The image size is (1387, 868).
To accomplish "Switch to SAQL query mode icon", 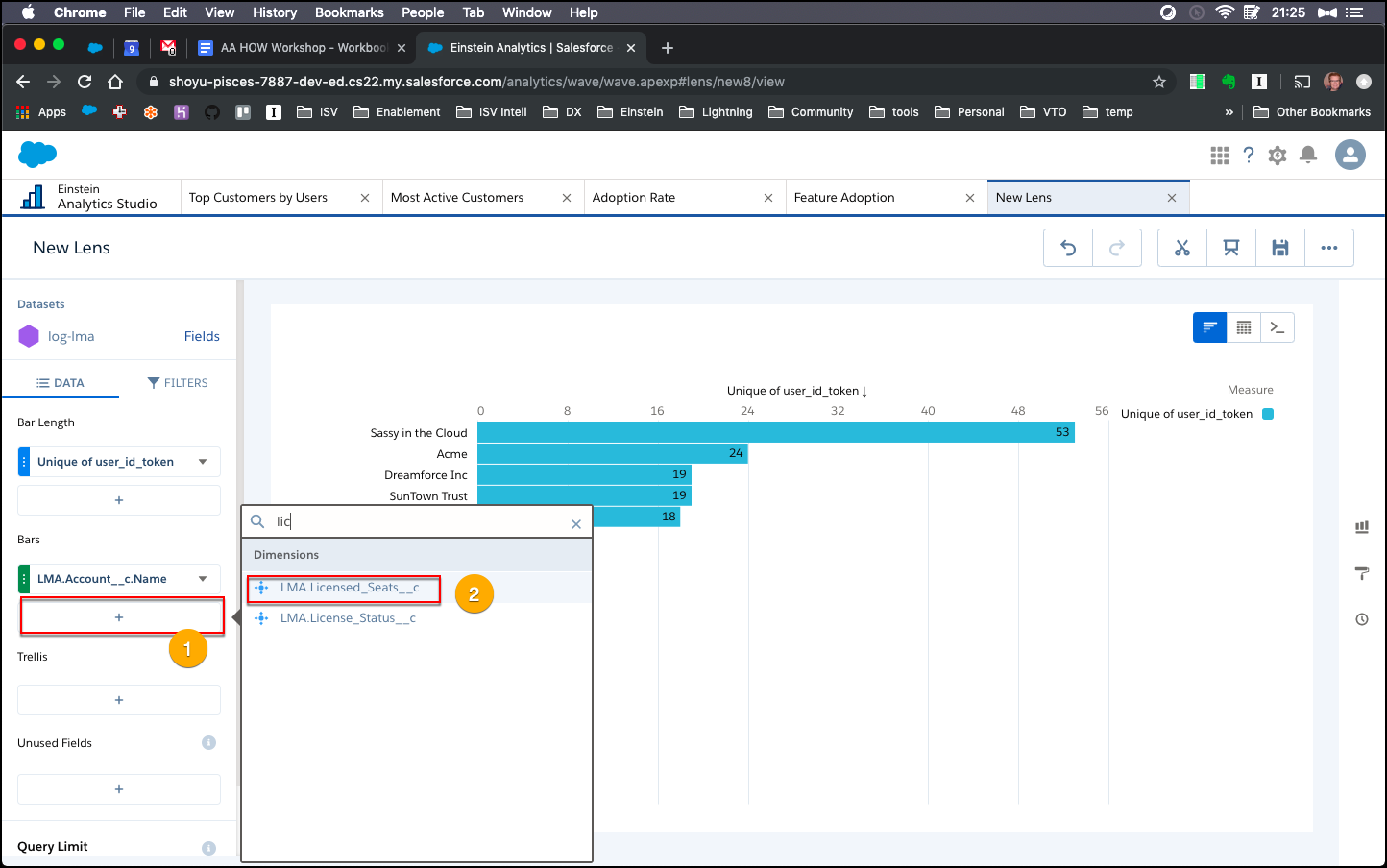I will (1277, 327).
